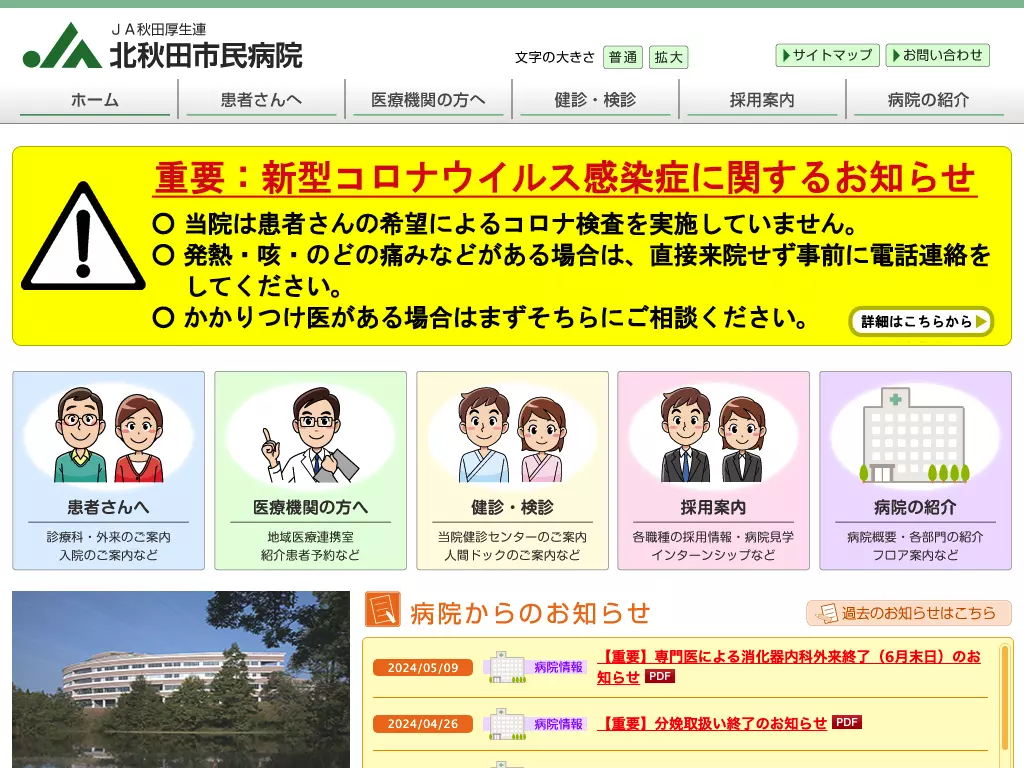Open the 健診・検診 card title
Screen dimensions: 1024x768
(x=512, y=507)
